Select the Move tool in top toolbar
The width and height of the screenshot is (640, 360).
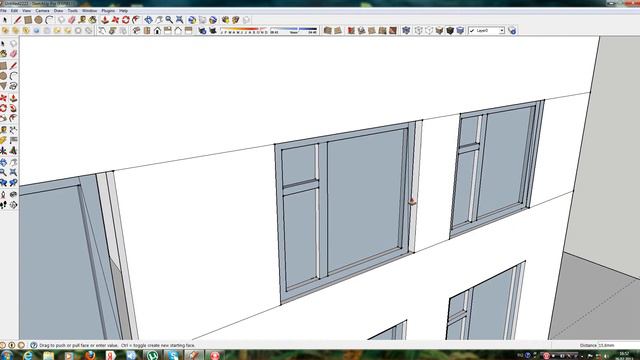coord(115,20)
